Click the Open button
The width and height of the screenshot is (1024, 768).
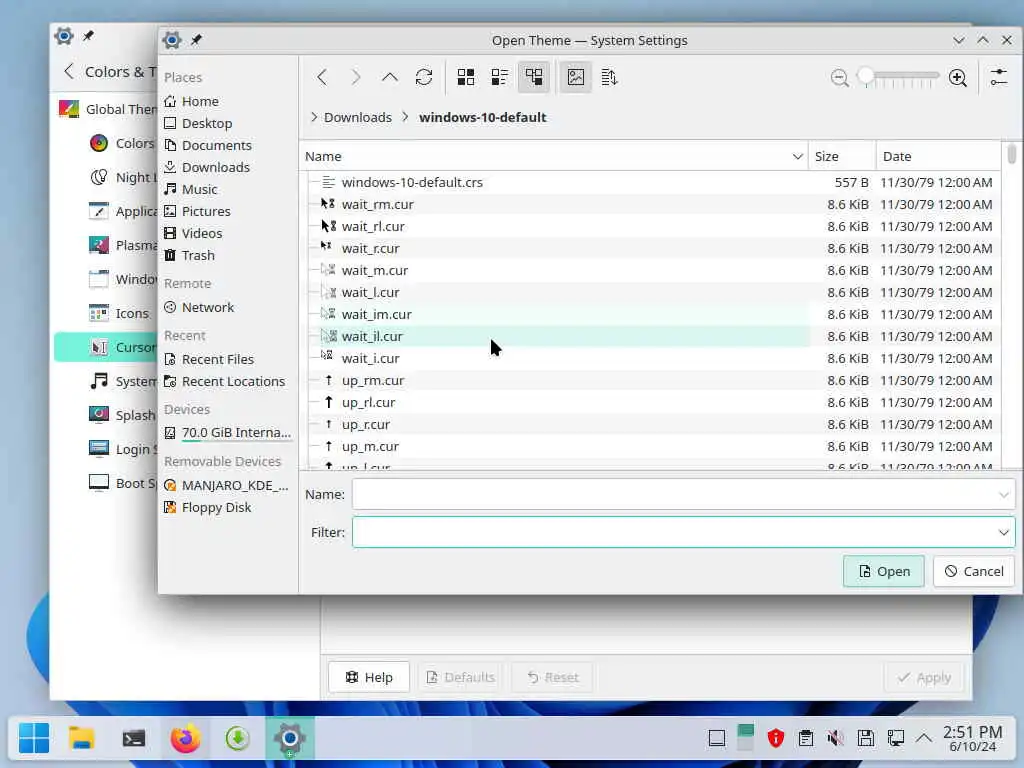[884, 571]
